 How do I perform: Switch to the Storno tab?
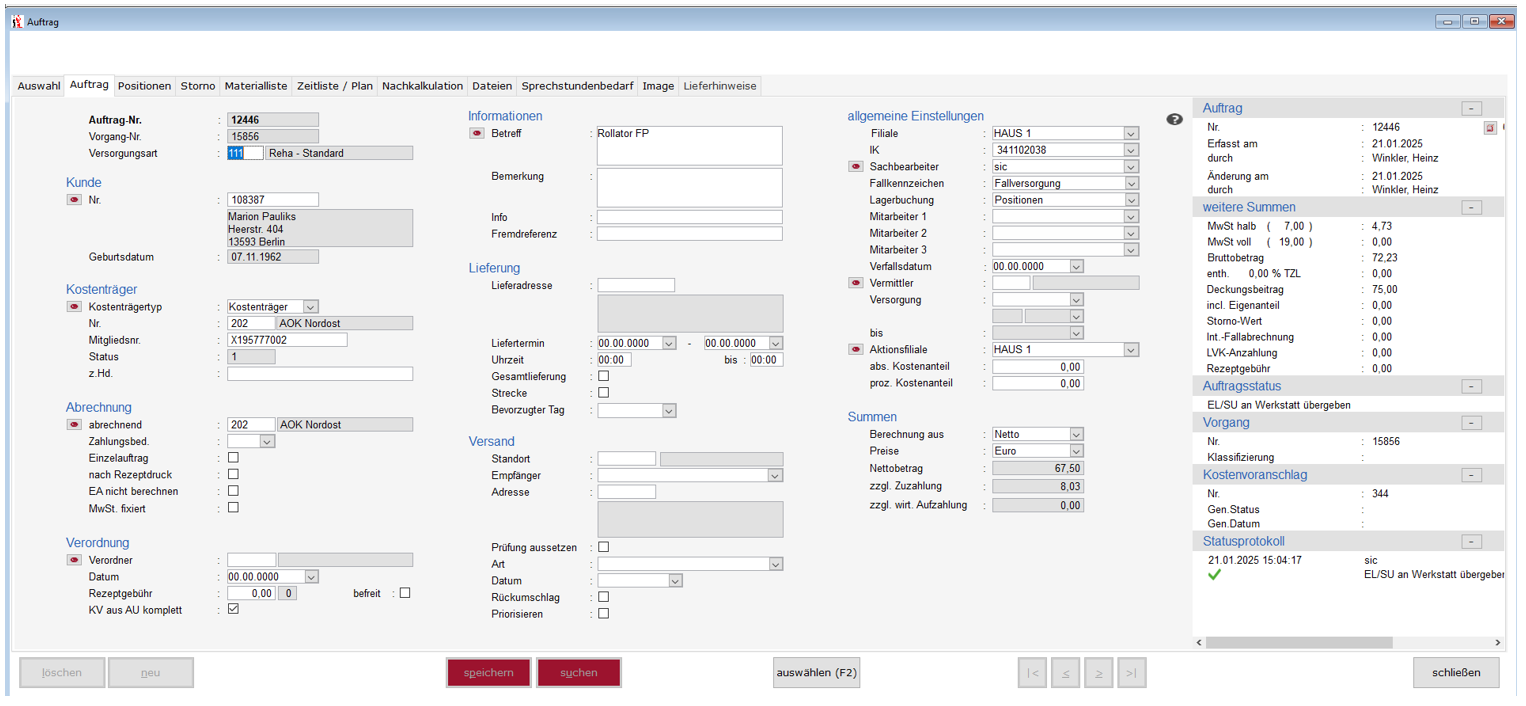click(198, 86)
